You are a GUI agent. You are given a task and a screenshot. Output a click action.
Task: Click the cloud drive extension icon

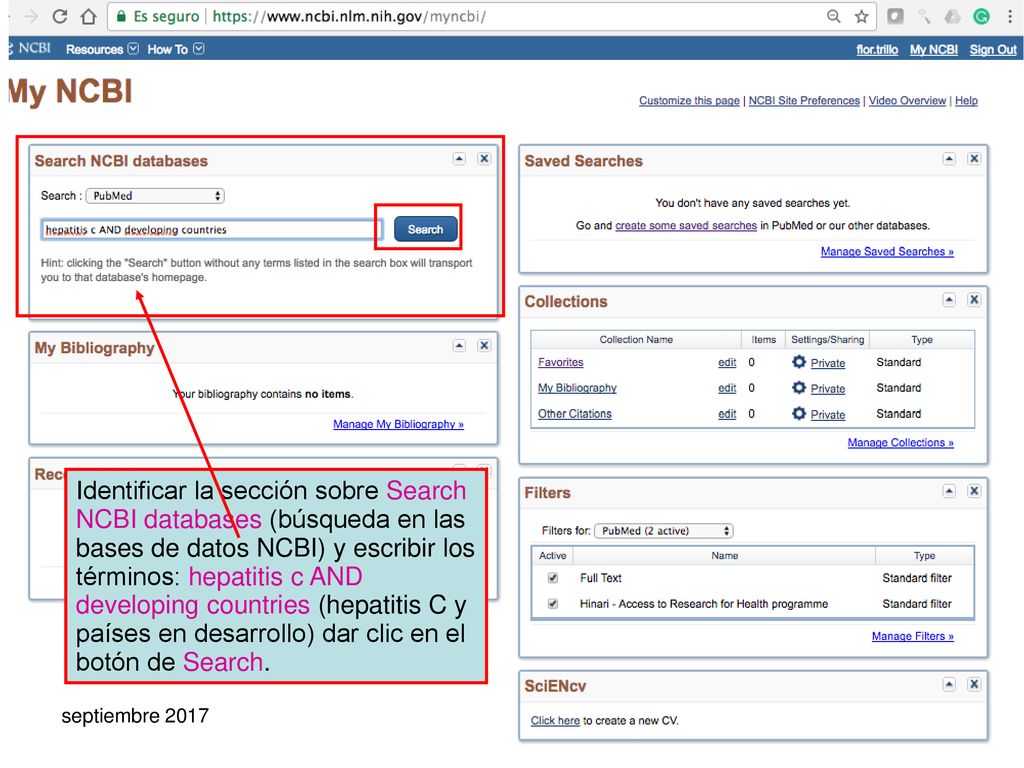pos(952,17)
